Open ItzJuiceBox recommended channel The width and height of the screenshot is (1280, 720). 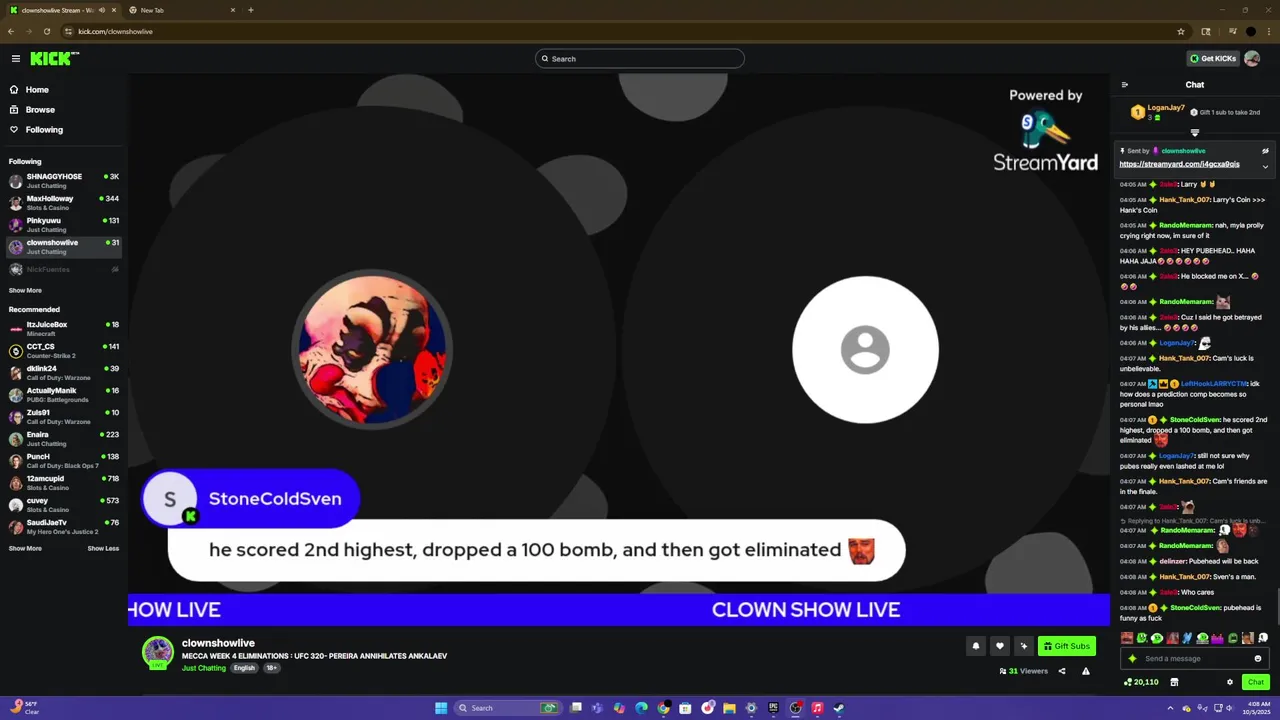pos(64,329)
